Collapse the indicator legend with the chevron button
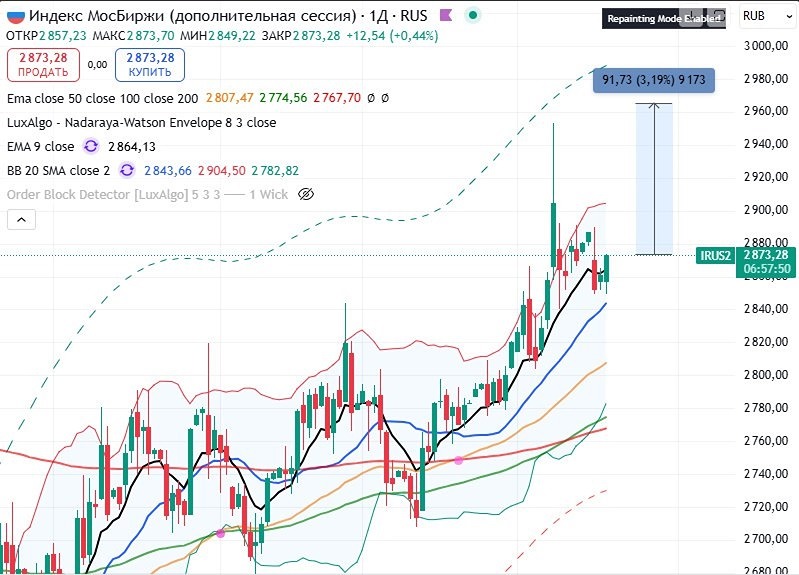 pos(21,220)
